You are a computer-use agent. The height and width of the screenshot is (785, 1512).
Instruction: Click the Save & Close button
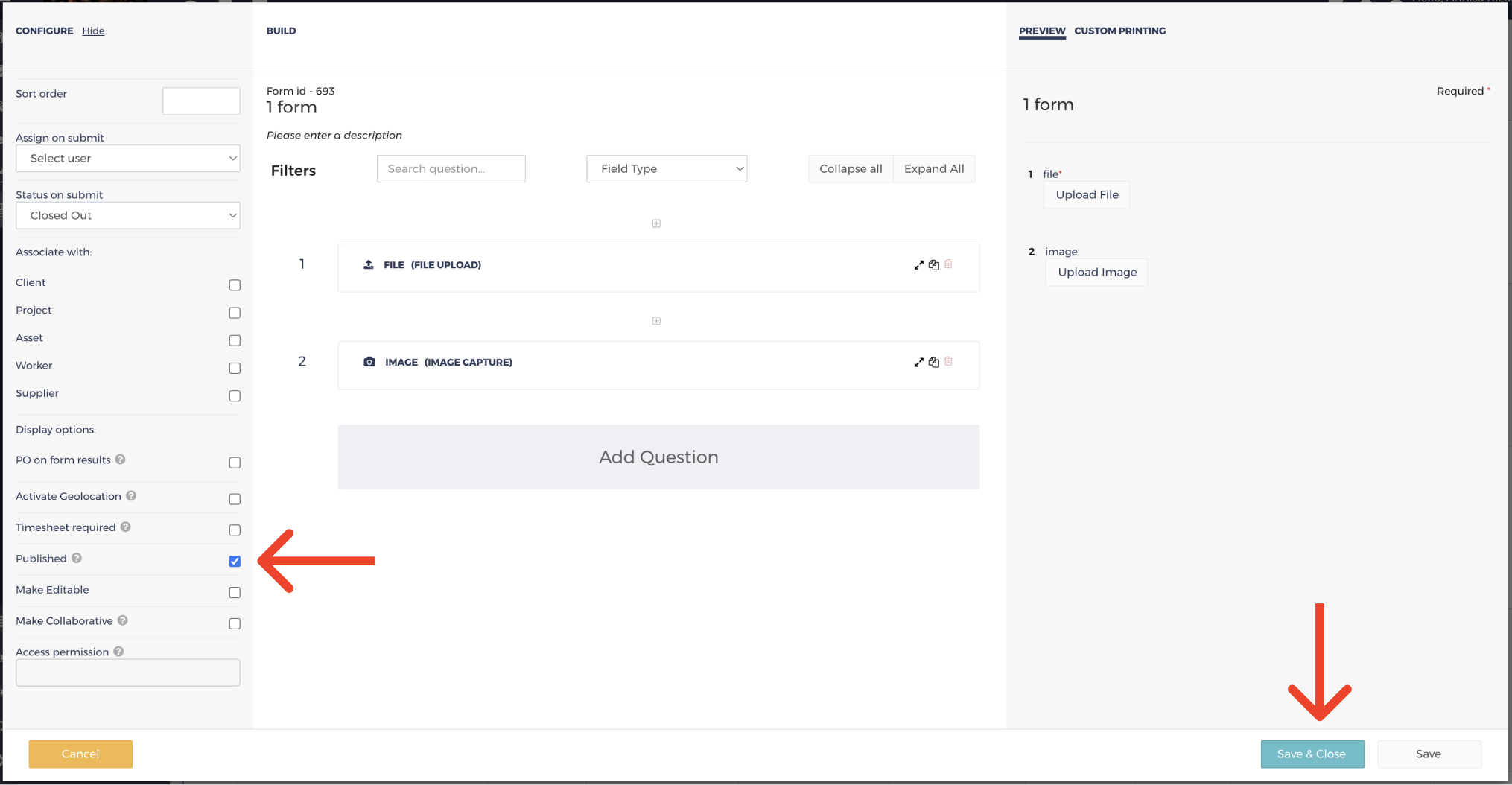(x=1312, y=754)
